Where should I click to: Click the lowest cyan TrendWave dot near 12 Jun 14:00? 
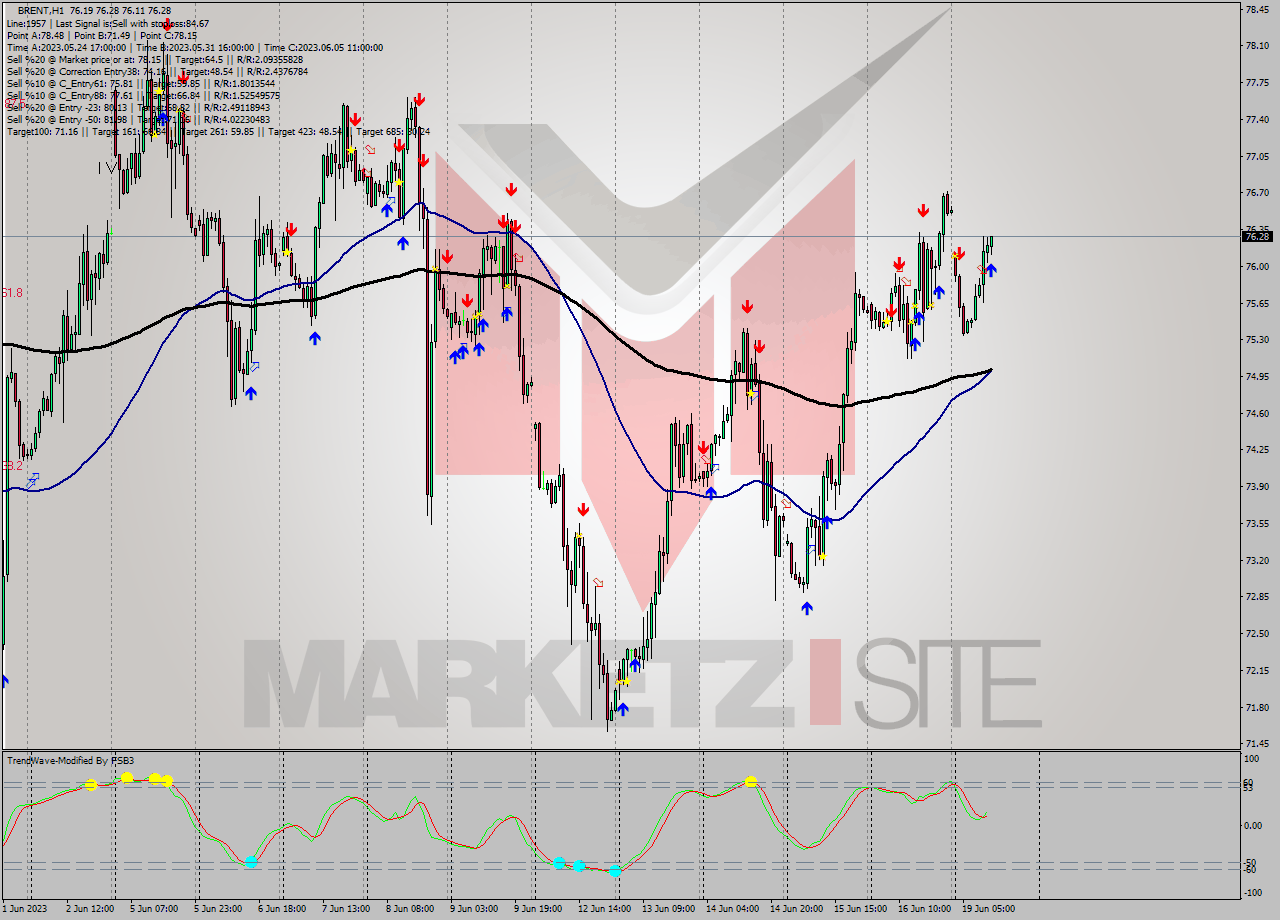(x=615, y=871)
